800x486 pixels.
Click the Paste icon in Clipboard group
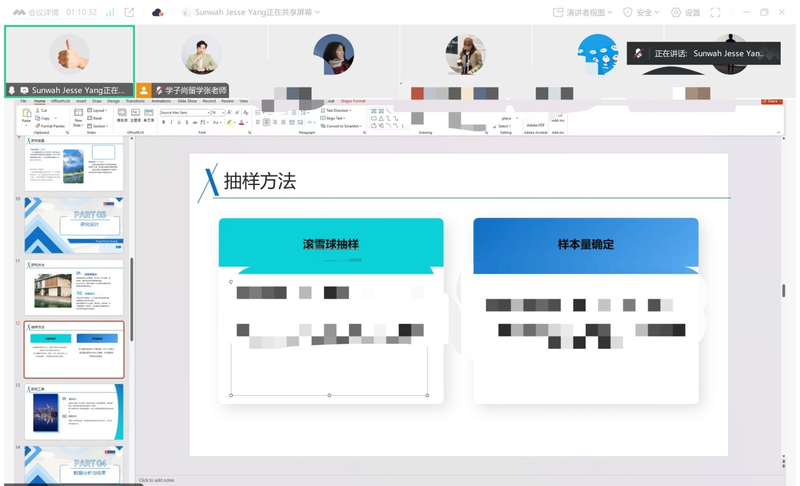(27, 113)
